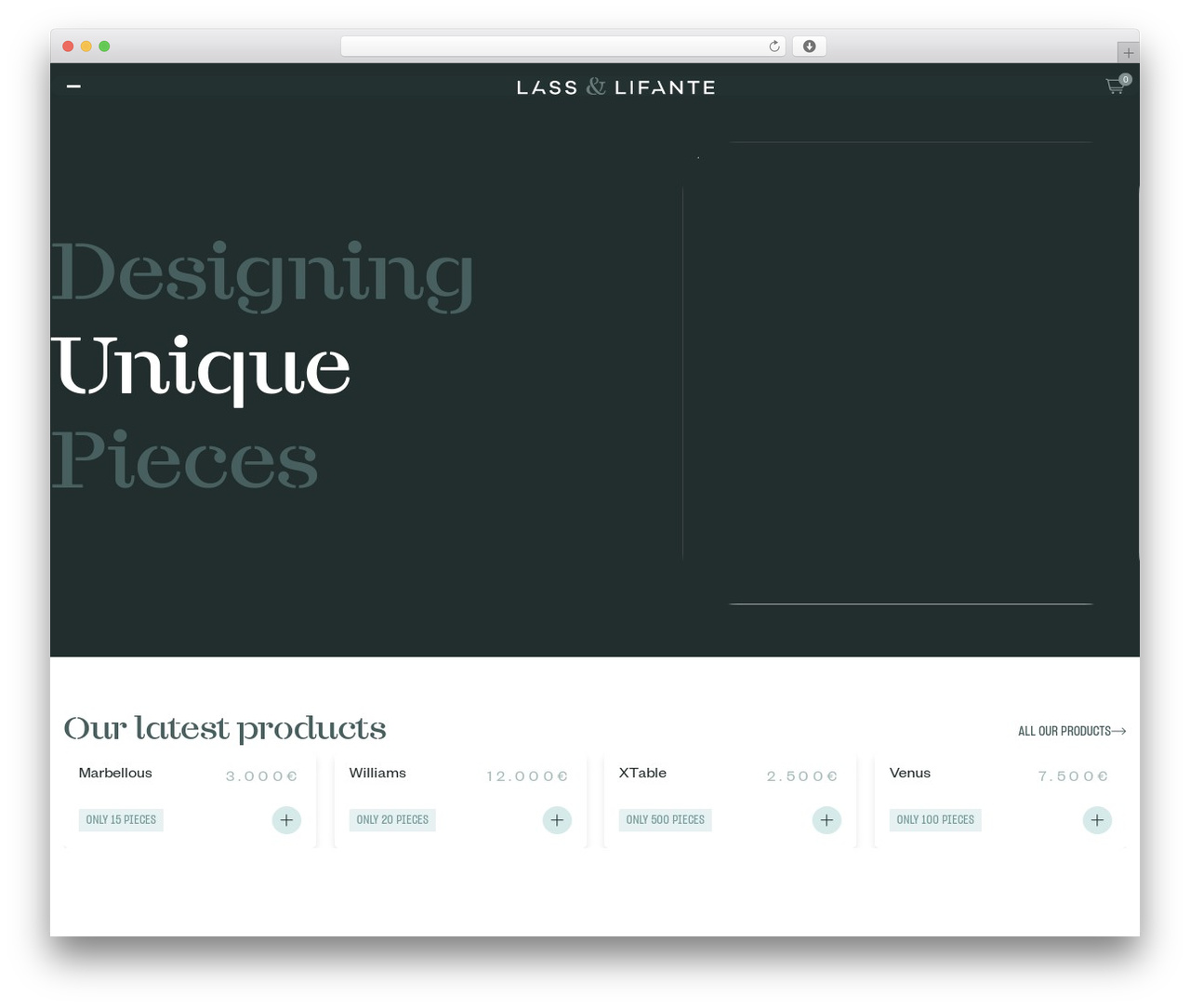Click the Only 500 Pieces badge
The image size is (1190, 1008).
pyautogui.click(x=666, y=820)
